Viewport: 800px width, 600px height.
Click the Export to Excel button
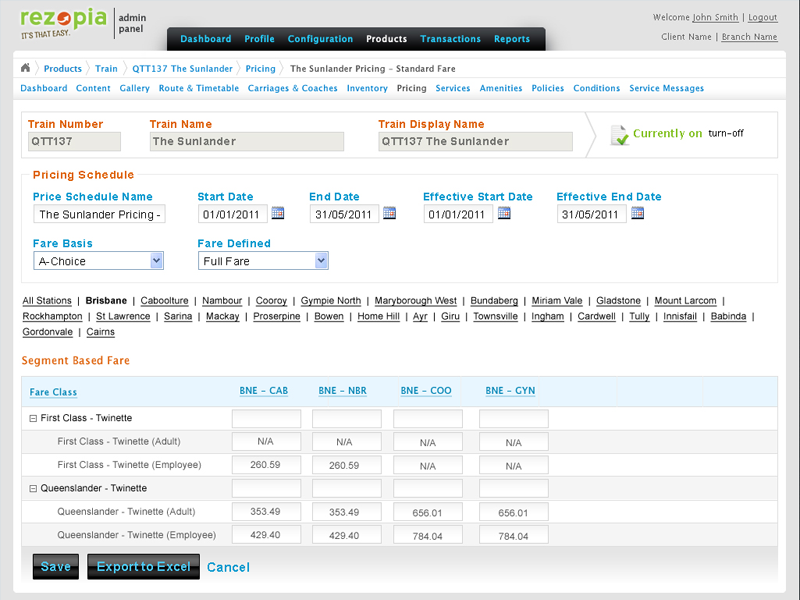pyautogui.click(x=143, y=566)
